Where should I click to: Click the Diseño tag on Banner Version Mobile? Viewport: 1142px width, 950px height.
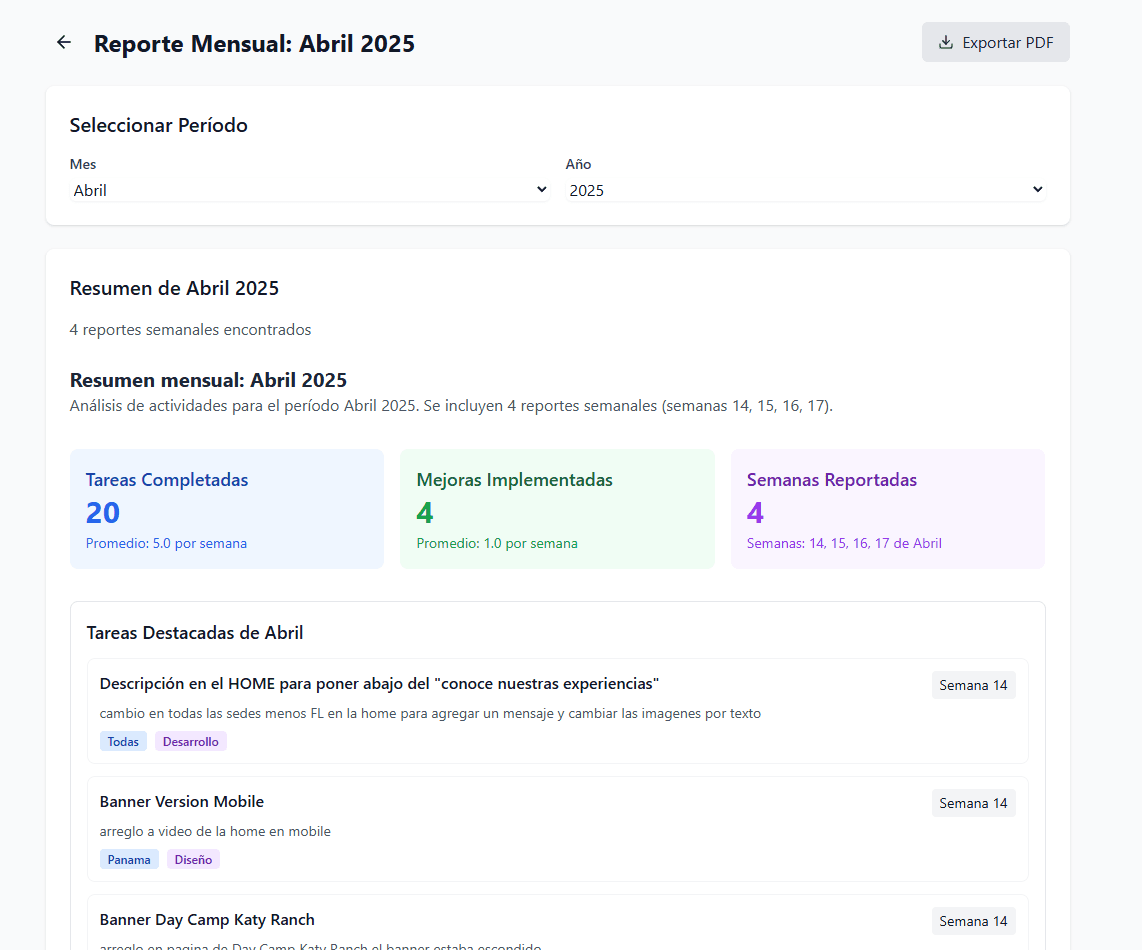tap(193, 860)
